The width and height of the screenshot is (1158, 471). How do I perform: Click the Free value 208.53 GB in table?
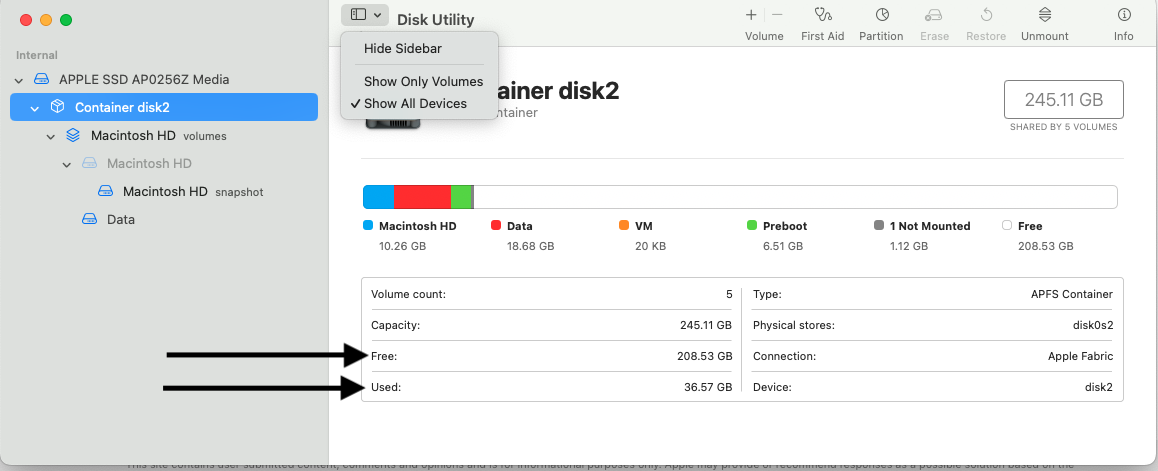(705, 356)
